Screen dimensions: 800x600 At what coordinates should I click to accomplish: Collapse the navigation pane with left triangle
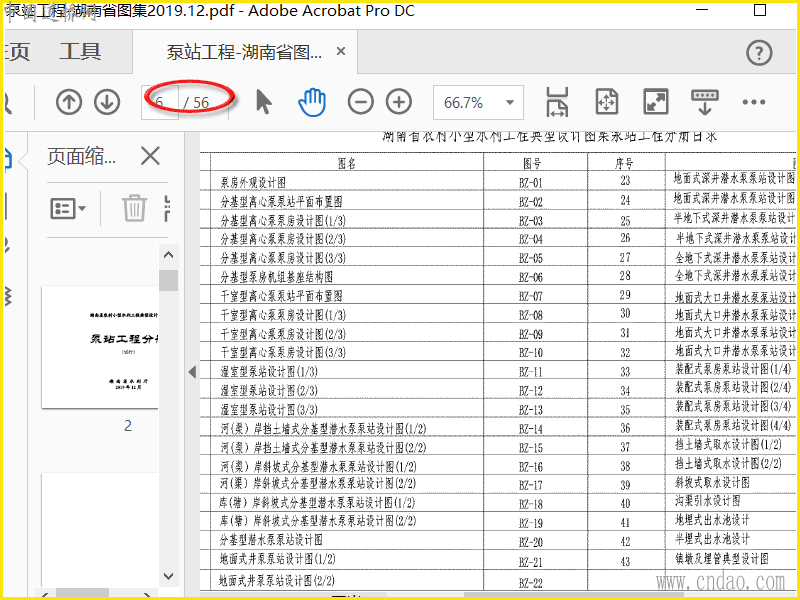coord(192,371)
